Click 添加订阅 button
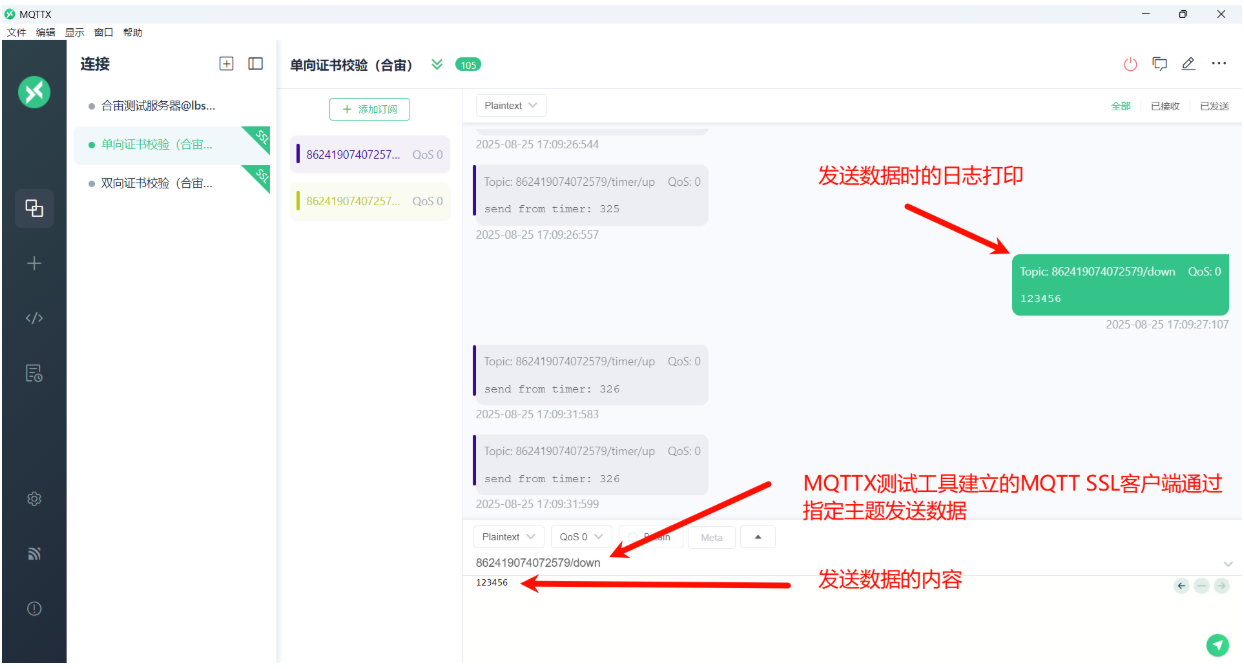This screenshot has width=1244, height=669. coord(369,109)
